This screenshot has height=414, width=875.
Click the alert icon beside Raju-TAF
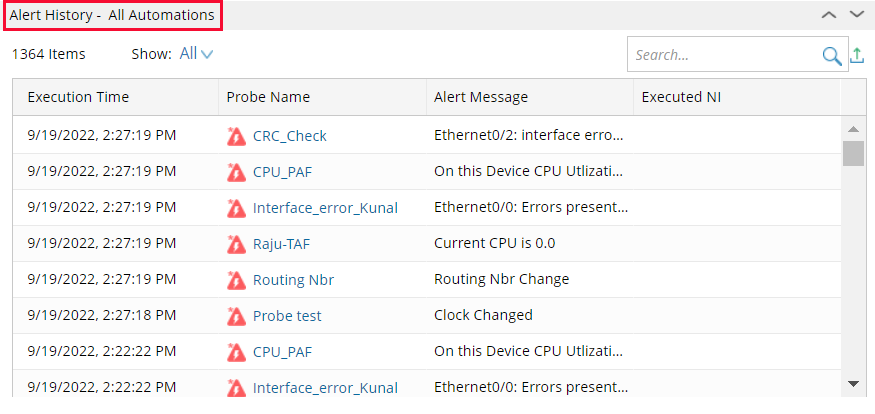point(236,244)
